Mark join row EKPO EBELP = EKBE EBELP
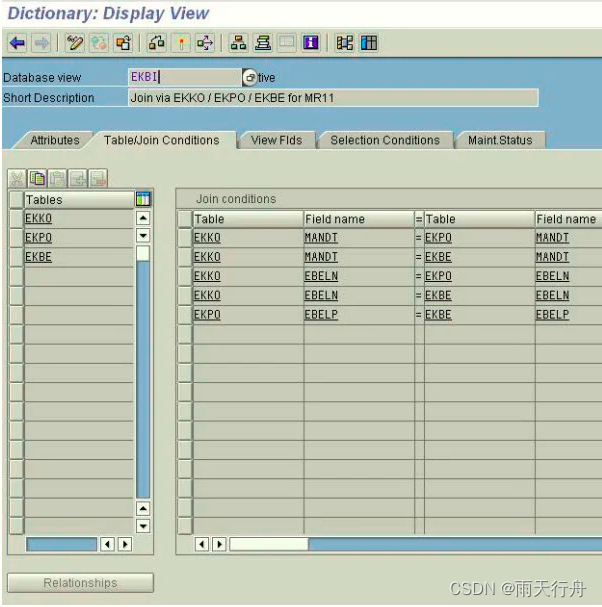Screen dimensions: 602x607 185,315
